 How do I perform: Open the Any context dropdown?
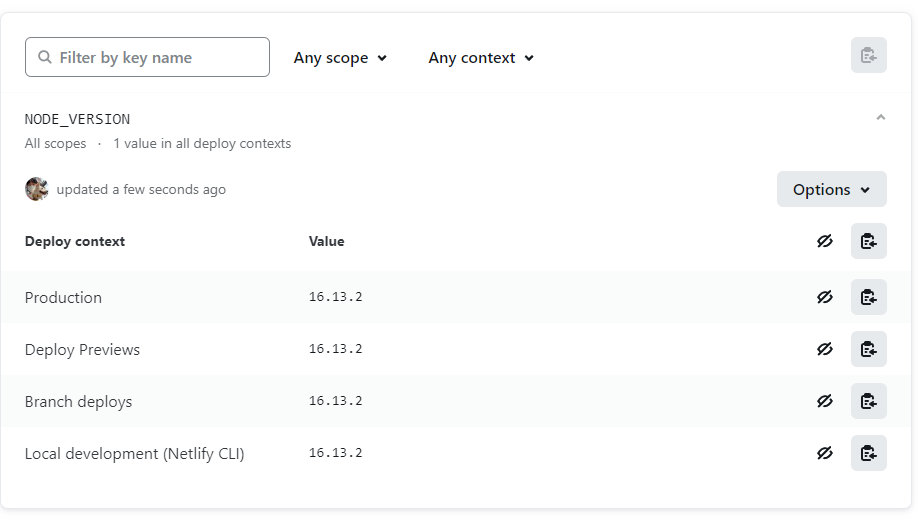pyautogui.click(x=481, y=58)
